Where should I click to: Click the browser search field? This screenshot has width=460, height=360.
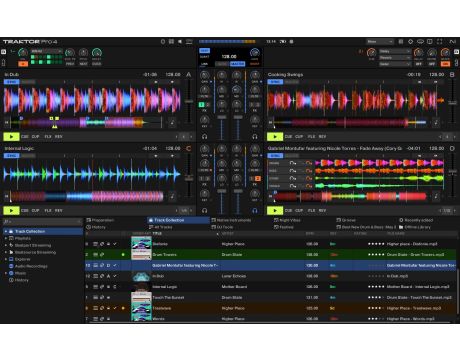point(42,221)
